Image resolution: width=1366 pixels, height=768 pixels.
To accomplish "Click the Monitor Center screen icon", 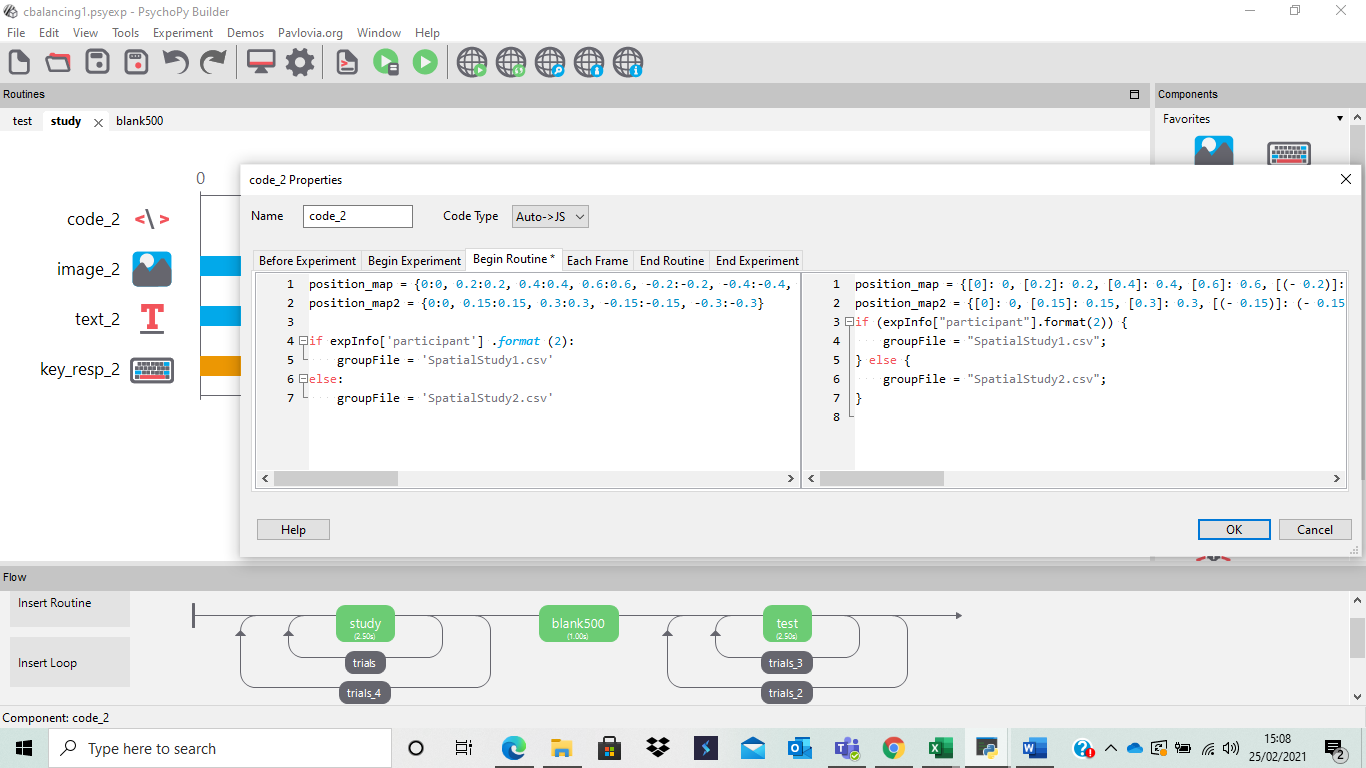I will tap(261, 62).
